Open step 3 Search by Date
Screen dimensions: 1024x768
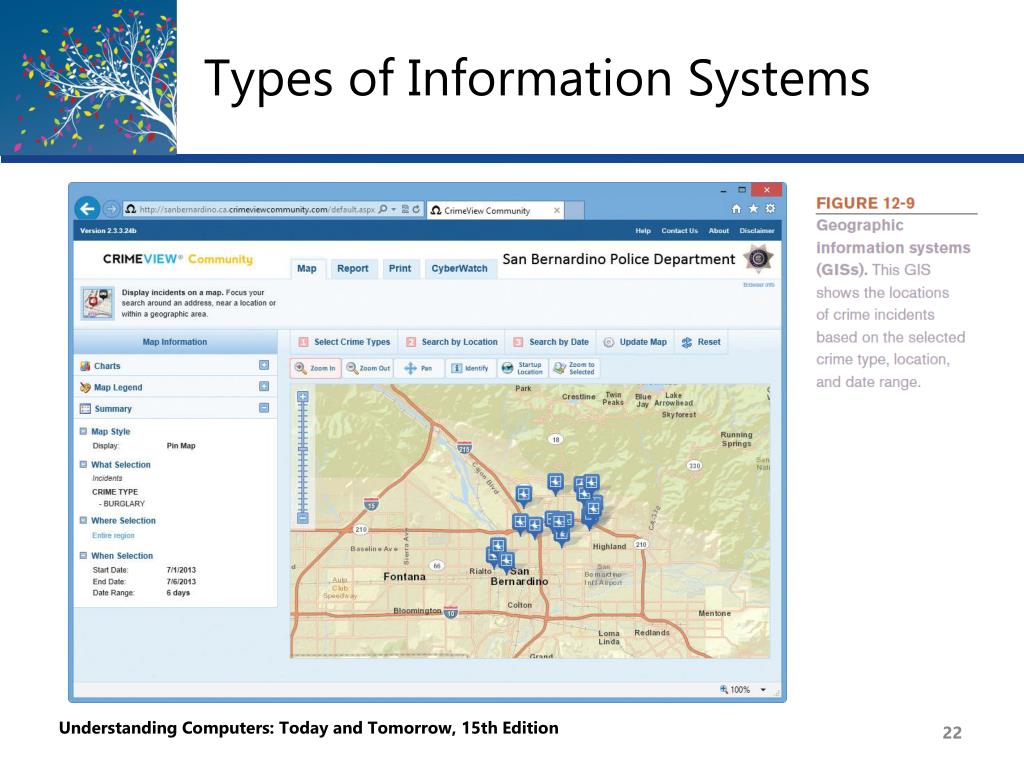tap(551, 342)
